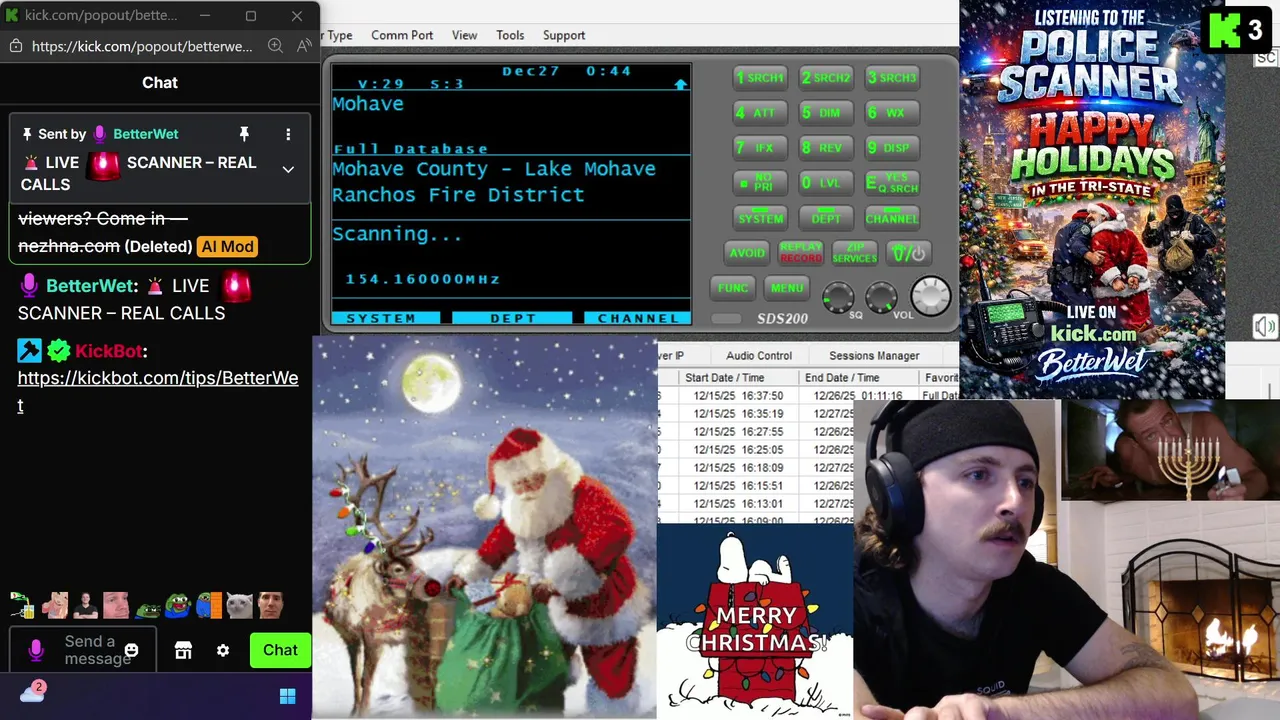This screenshot has height=720, width=1280.
Task: View site information lock icon
Action: tap(15, 46)
